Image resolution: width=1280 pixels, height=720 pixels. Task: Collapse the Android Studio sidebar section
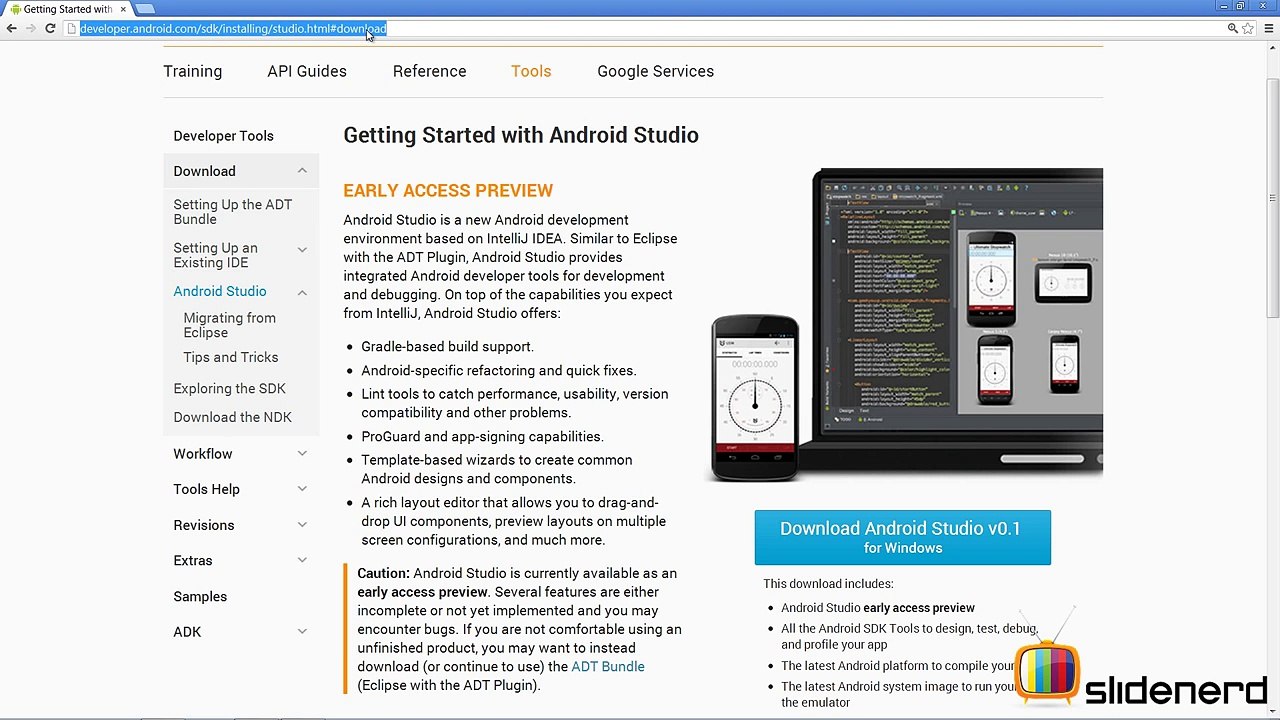(x=302, y=292)
